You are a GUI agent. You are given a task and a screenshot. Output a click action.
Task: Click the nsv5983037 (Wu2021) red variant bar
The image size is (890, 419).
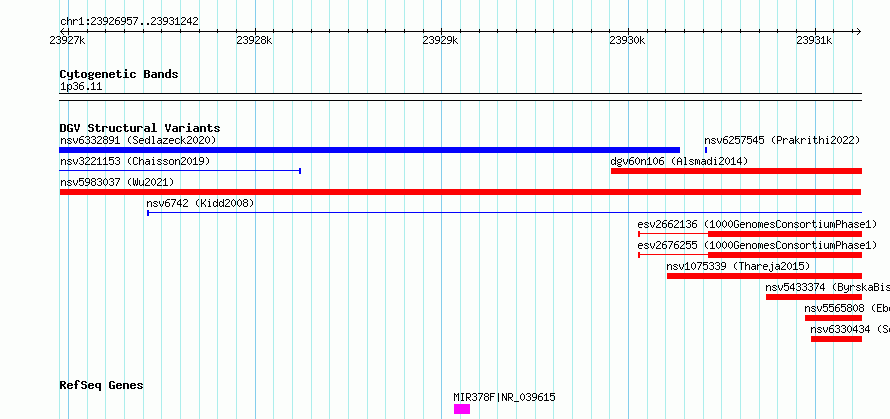click(461, 192)
